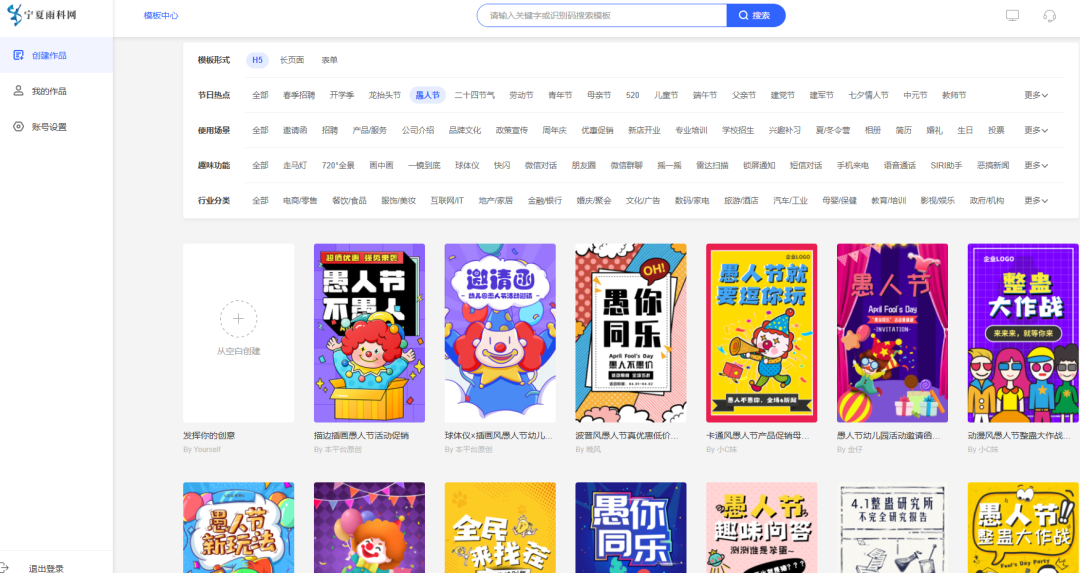The width and height of the screenshot is (1080, 573).
Task: Click the caption 发挥你的创意
Action: coord(210,436)
